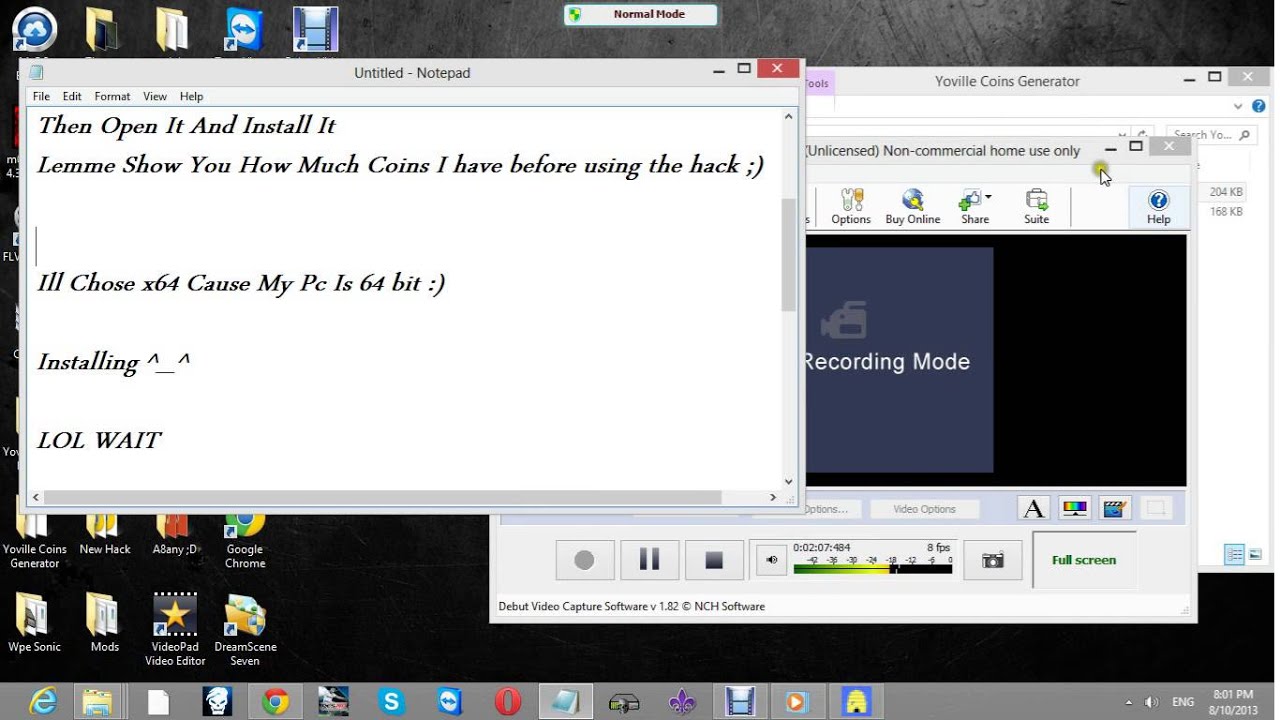Open the Format menu in Notepad
1280x720 pixels.
click(112, 97)
